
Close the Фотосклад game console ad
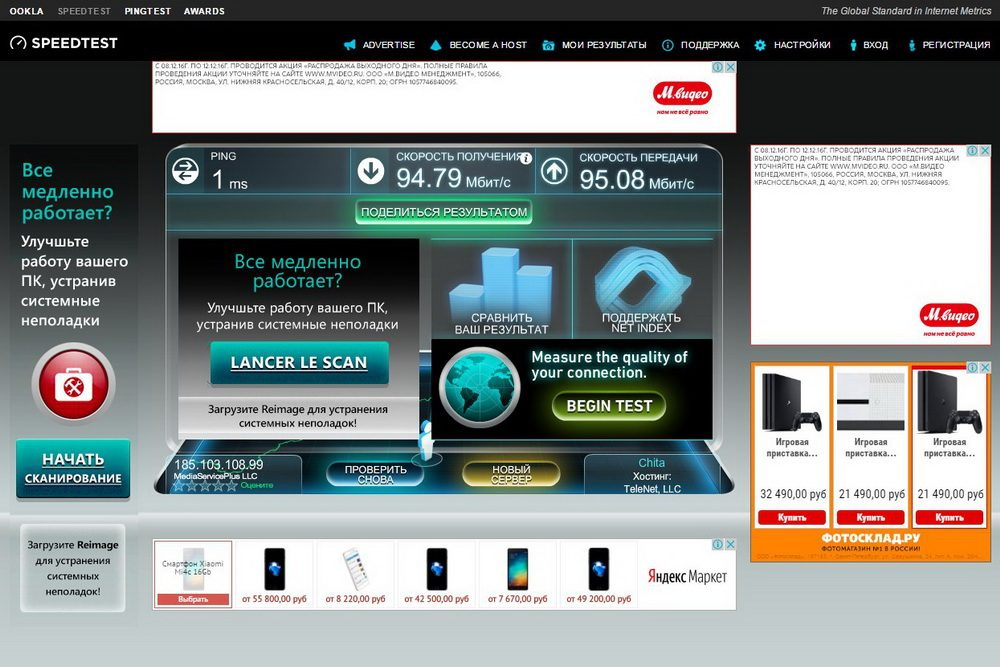point(985,367)
